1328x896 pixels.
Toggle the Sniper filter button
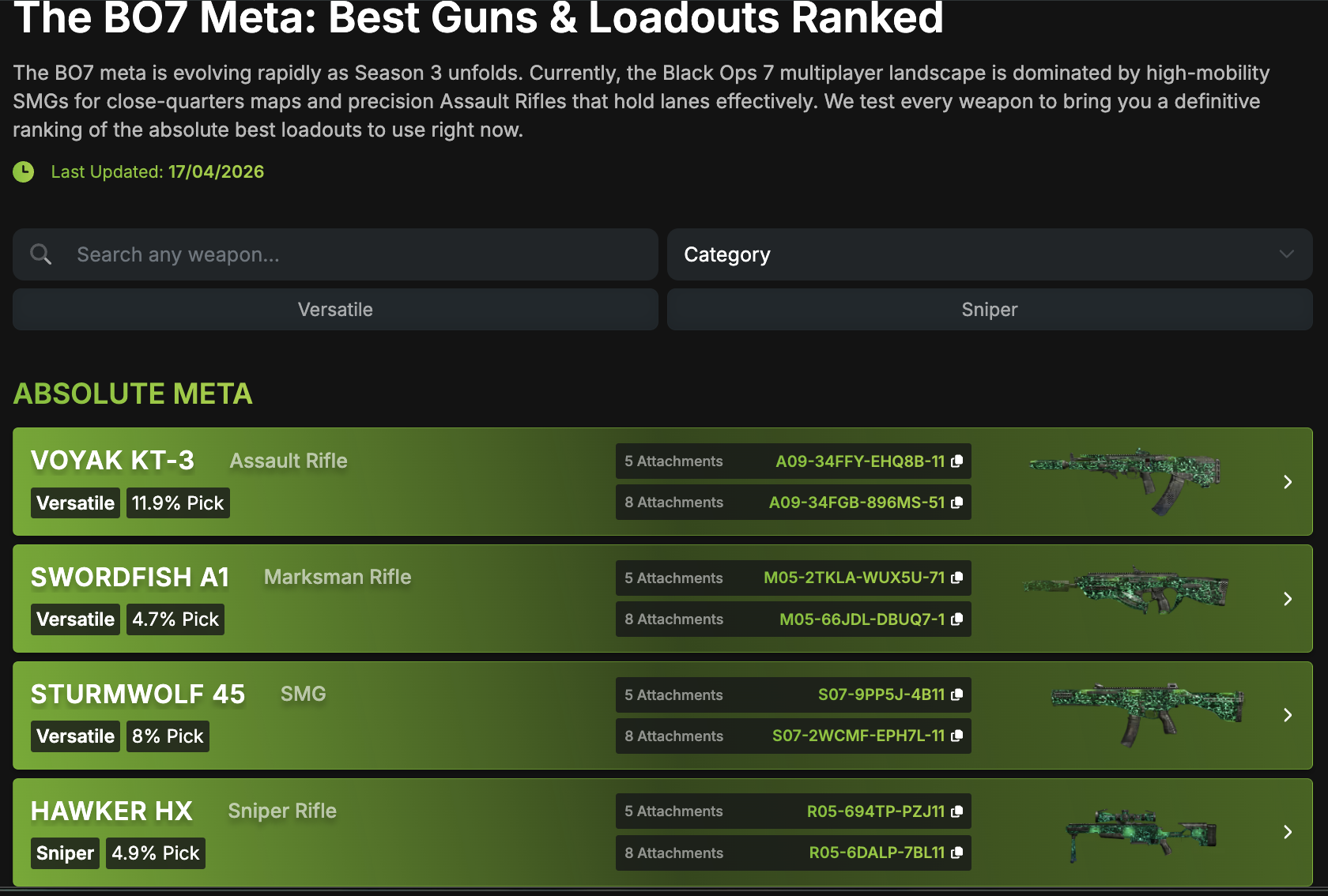point(989,310)
